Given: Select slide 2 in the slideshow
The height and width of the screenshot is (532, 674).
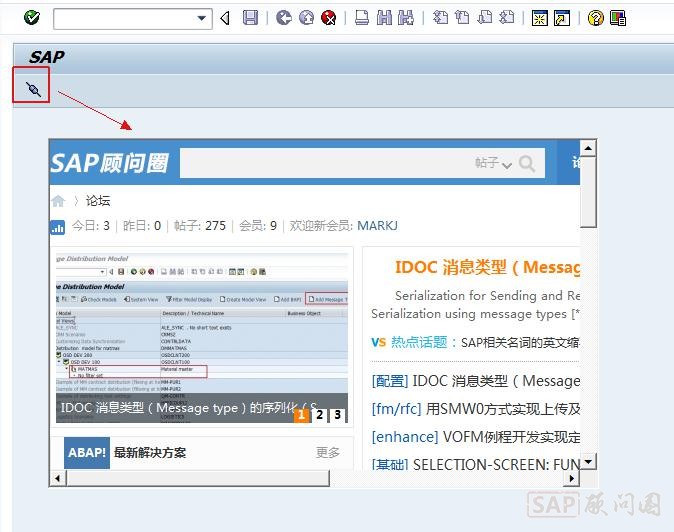Looking at the screenshot, I should coord(319,415).
